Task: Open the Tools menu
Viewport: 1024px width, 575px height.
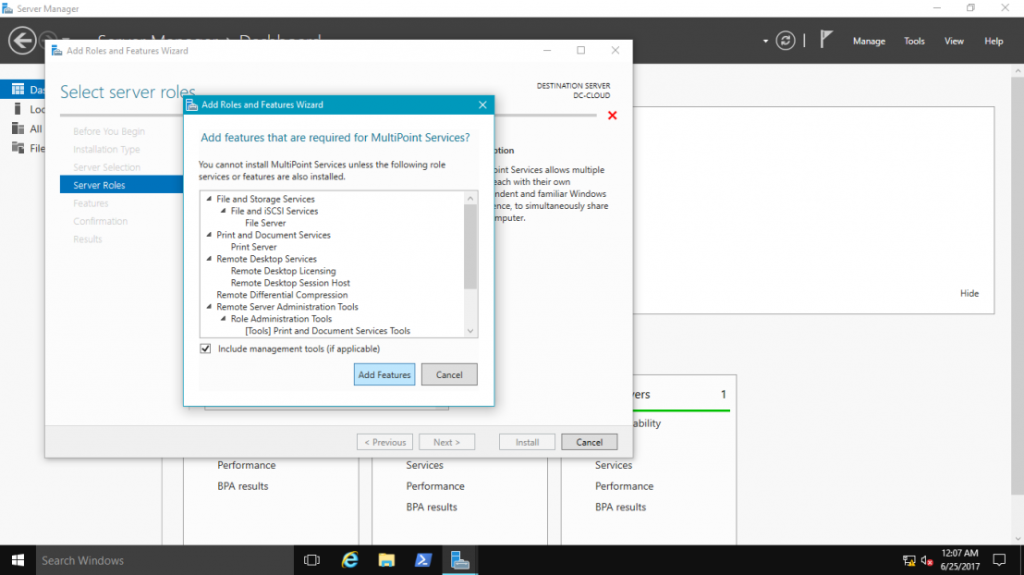Action: [914, 41]
